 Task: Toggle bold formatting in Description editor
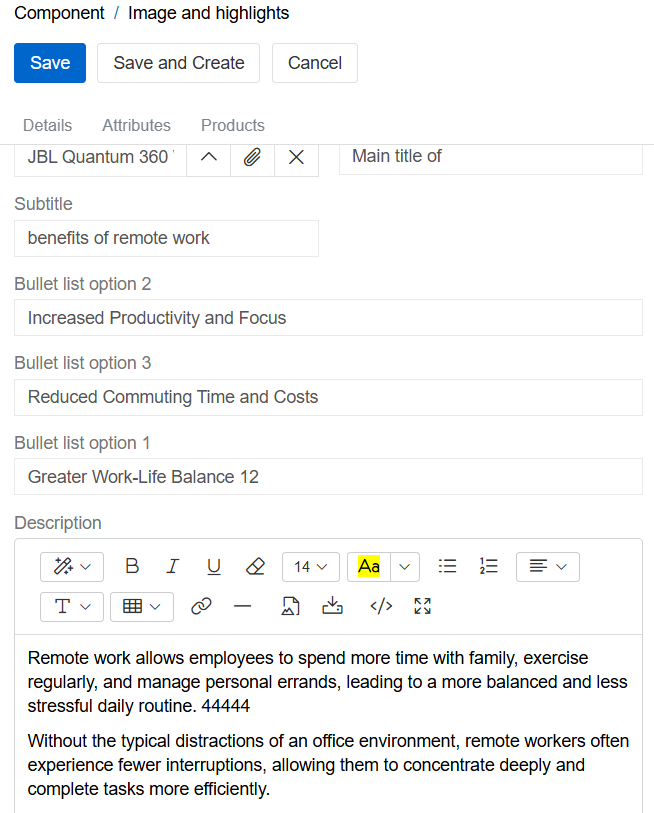coord(132,566)
